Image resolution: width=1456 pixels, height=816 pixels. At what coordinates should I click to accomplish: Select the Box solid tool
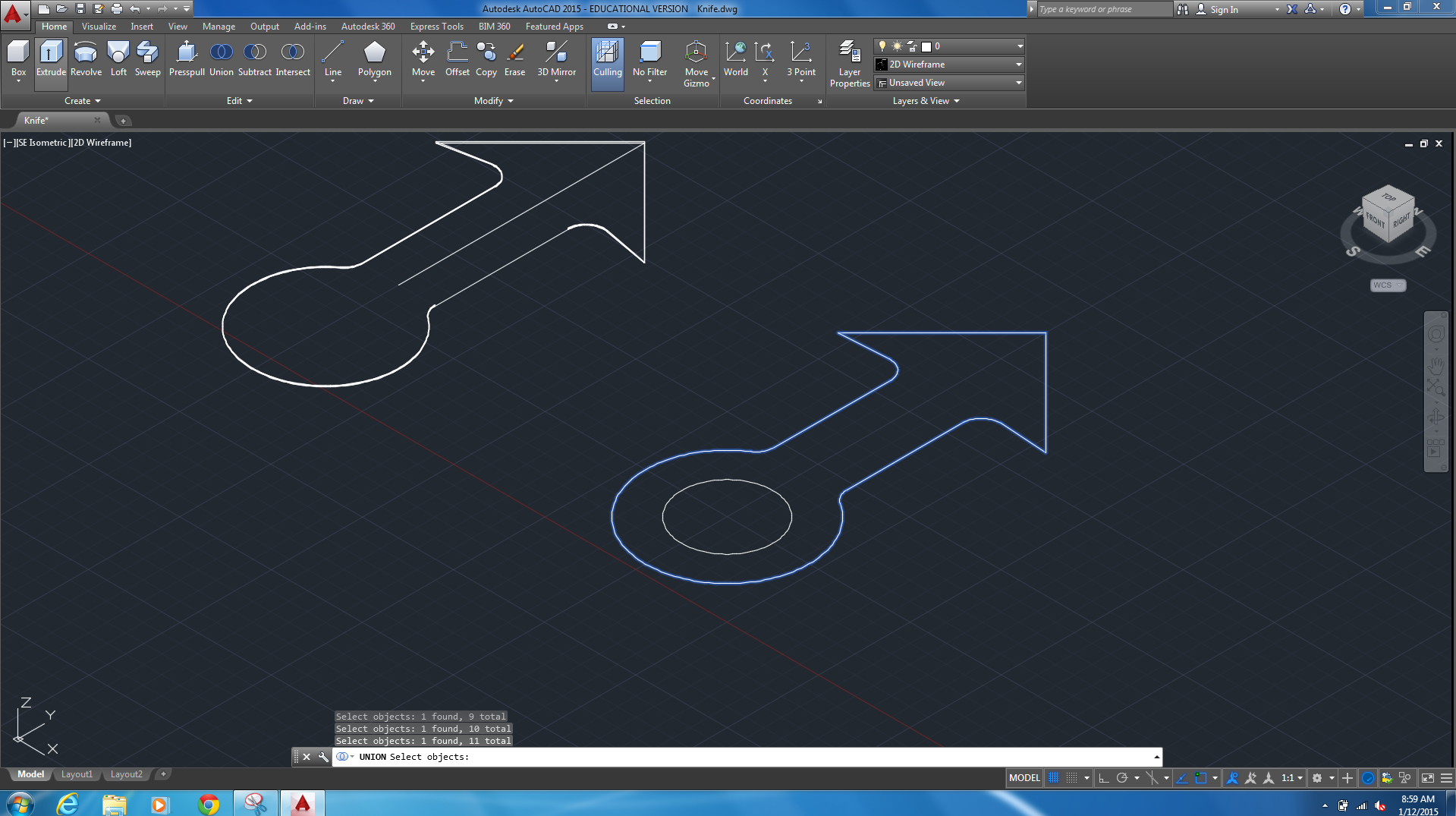[x=18, y=59]
